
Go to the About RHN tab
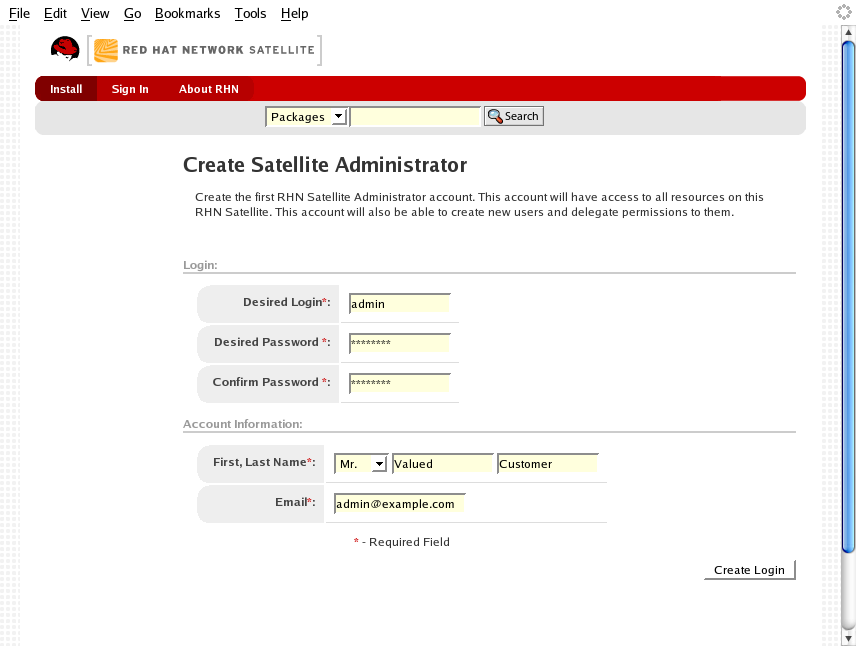point(208,89)
